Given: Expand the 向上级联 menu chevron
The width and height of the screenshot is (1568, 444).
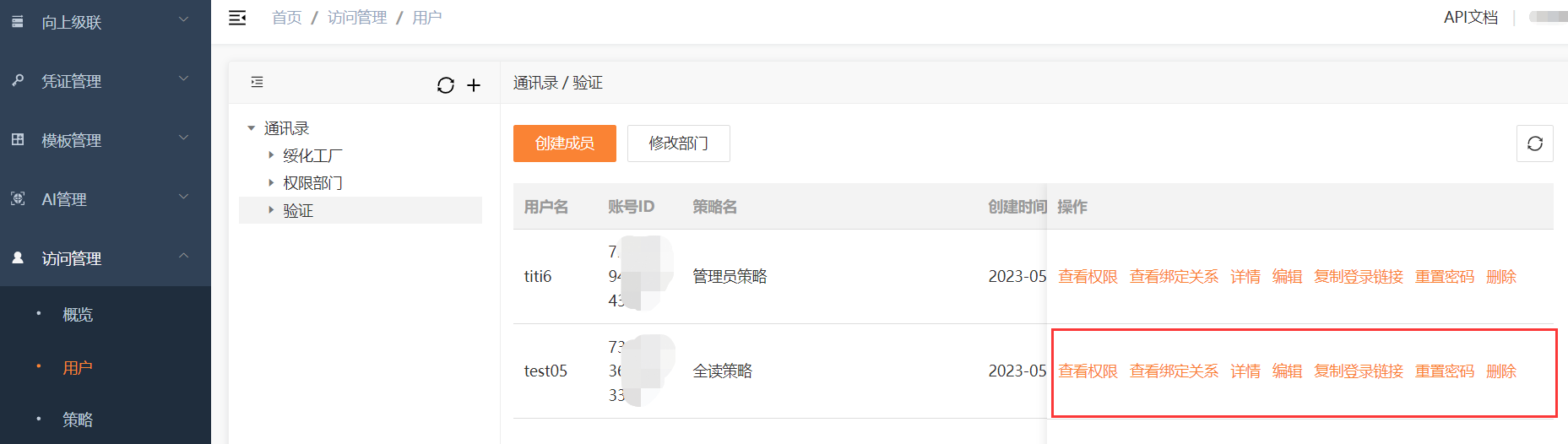Looking at the screenshot, I should pyautogui.click(x=183, y=19).
